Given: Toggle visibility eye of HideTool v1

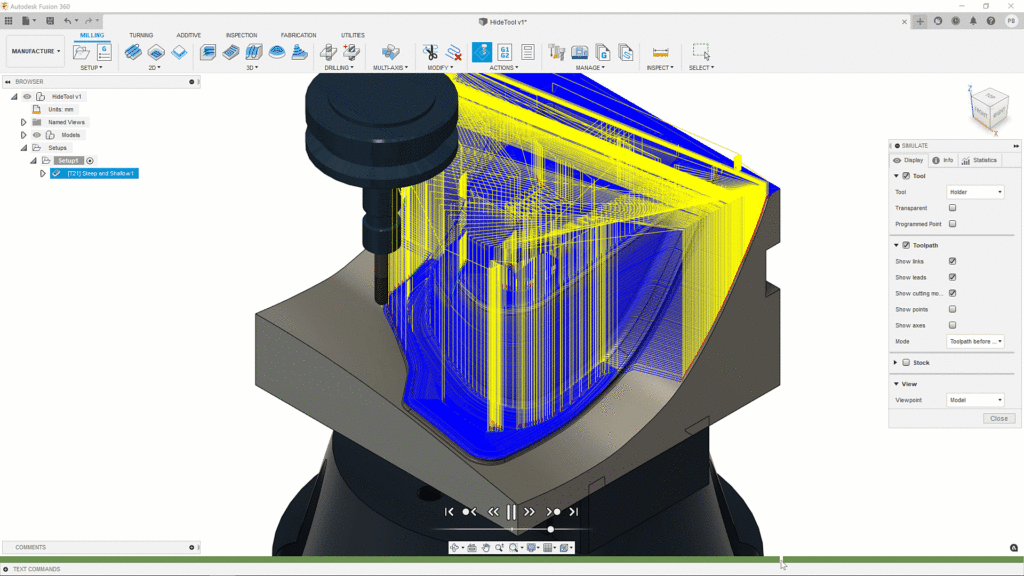Looking at the screenshot, I should 27,97.
